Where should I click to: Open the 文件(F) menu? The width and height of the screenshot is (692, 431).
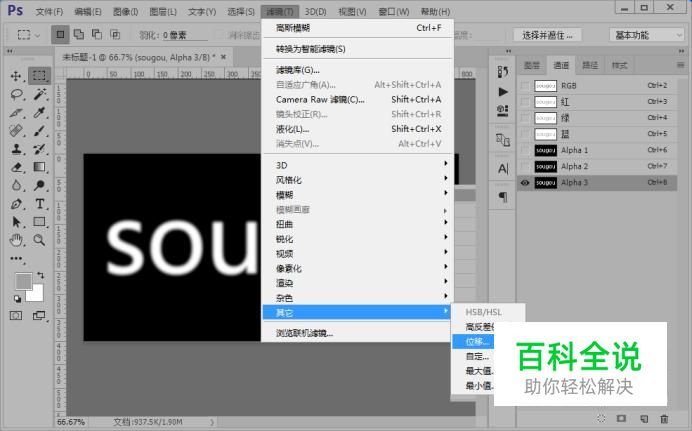coord(49,11)
